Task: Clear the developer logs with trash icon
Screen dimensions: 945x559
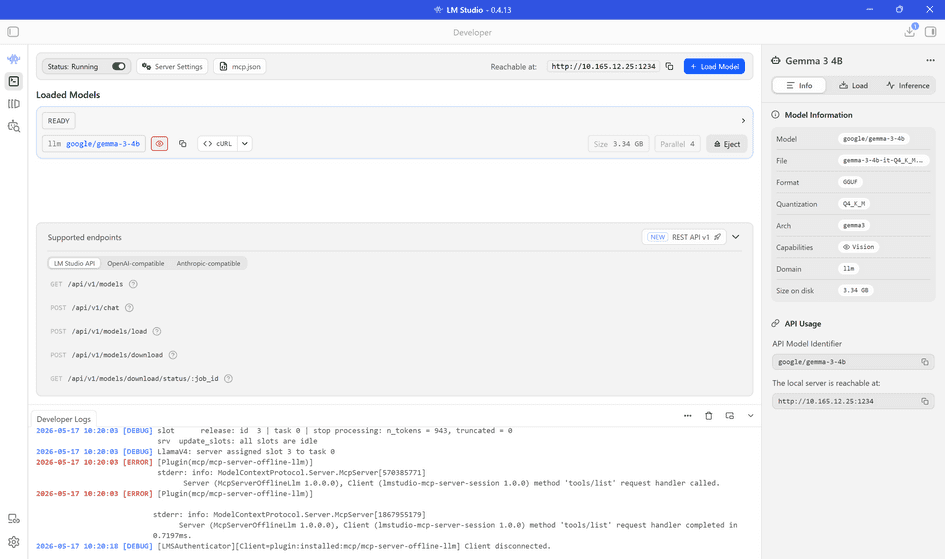Action: (709, 416)
